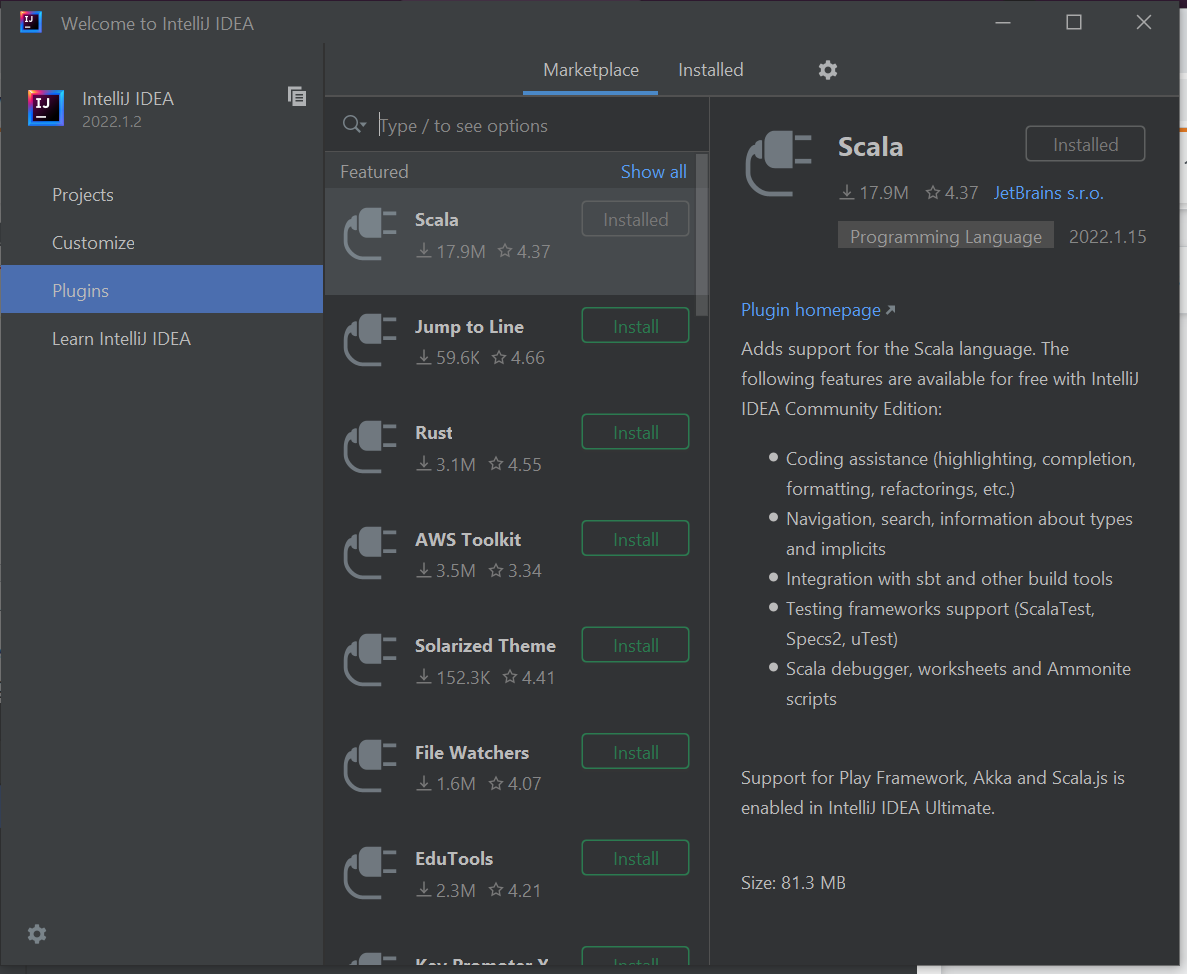The image size is (1187, 974).
Task: Click large Scala plugin icon in details pane
Action: 779,163
